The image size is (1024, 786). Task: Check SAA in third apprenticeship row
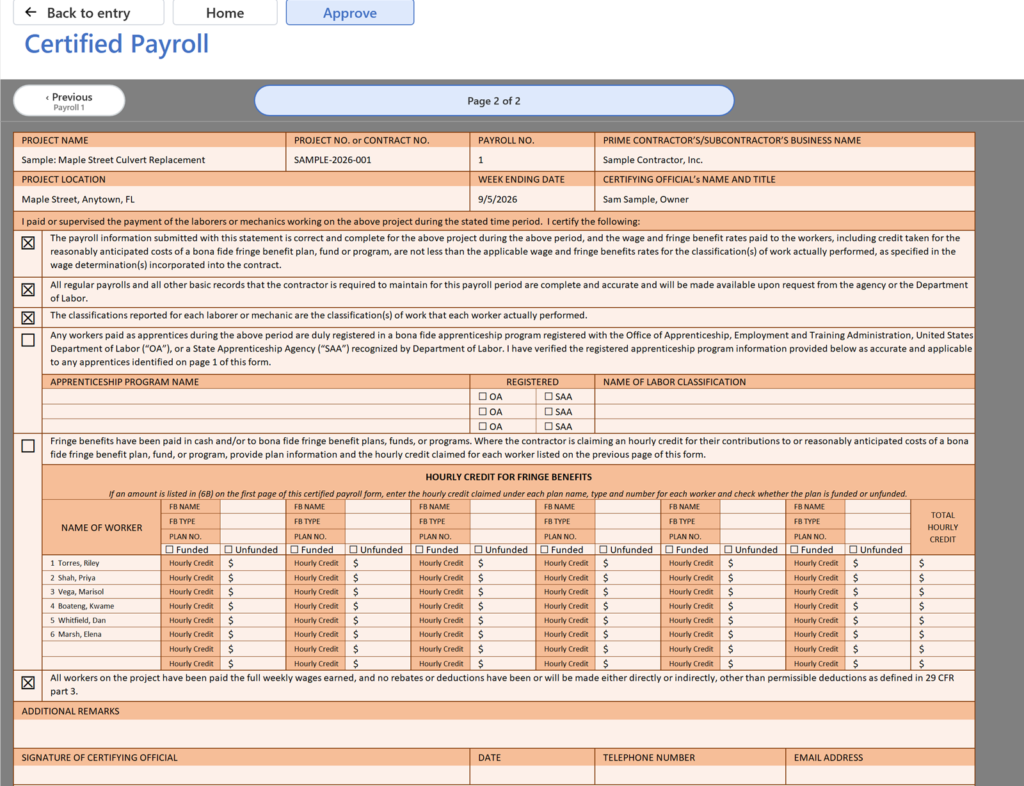(x=549, y=426)
